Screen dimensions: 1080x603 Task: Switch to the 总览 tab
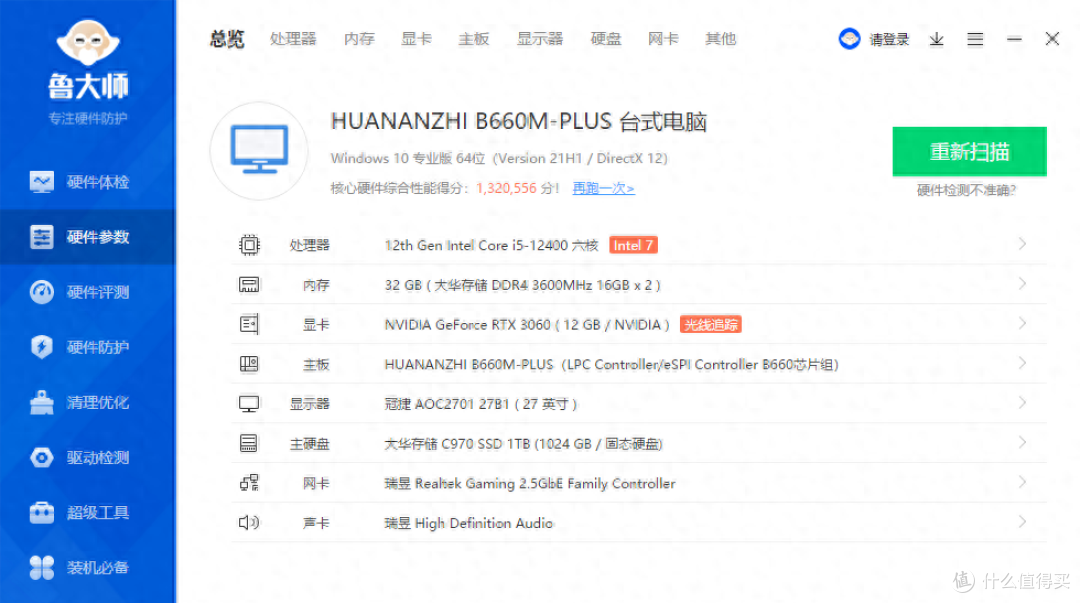[227, 39]
